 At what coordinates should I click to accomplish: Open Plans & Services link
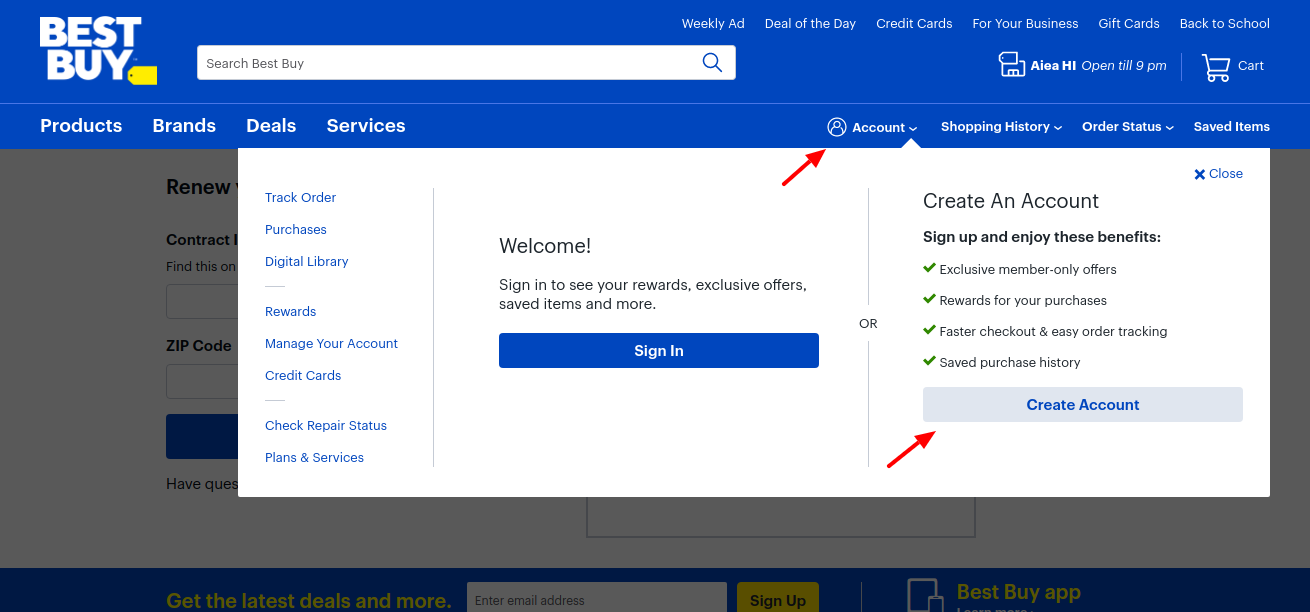point(314,458)
